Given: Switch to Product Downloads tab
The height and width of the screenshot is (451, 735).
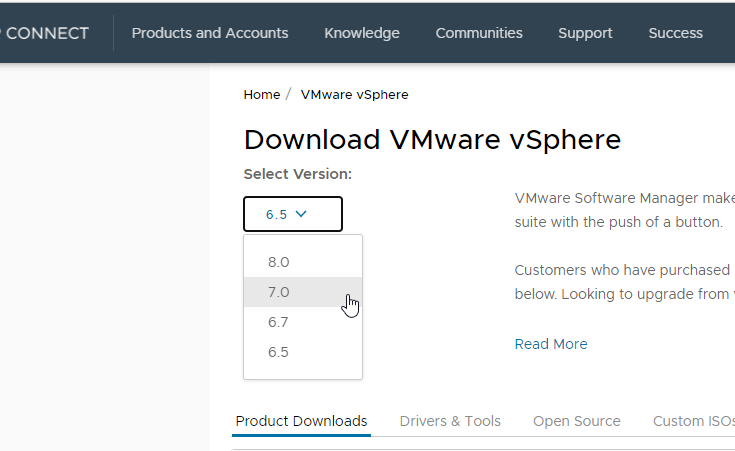Looking at the screenshot, I should 301,421.
